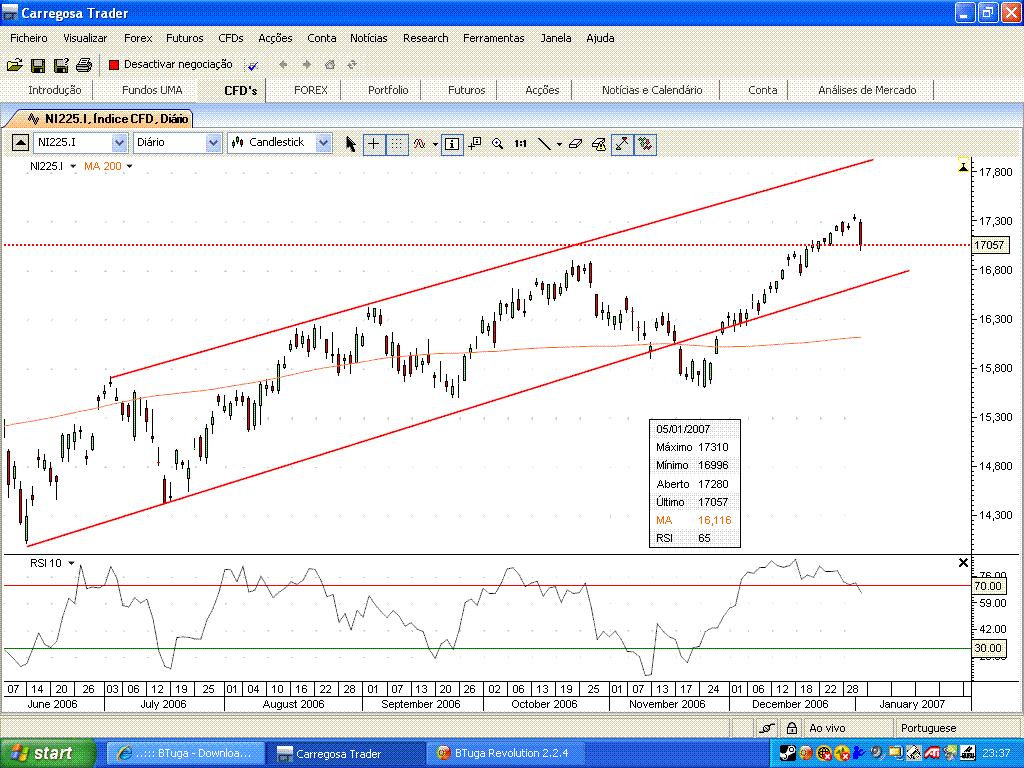The width and height of the screenshot is (1024, 768).
Task: Open the print dialog from the toolbar
Action: (84, 63)
